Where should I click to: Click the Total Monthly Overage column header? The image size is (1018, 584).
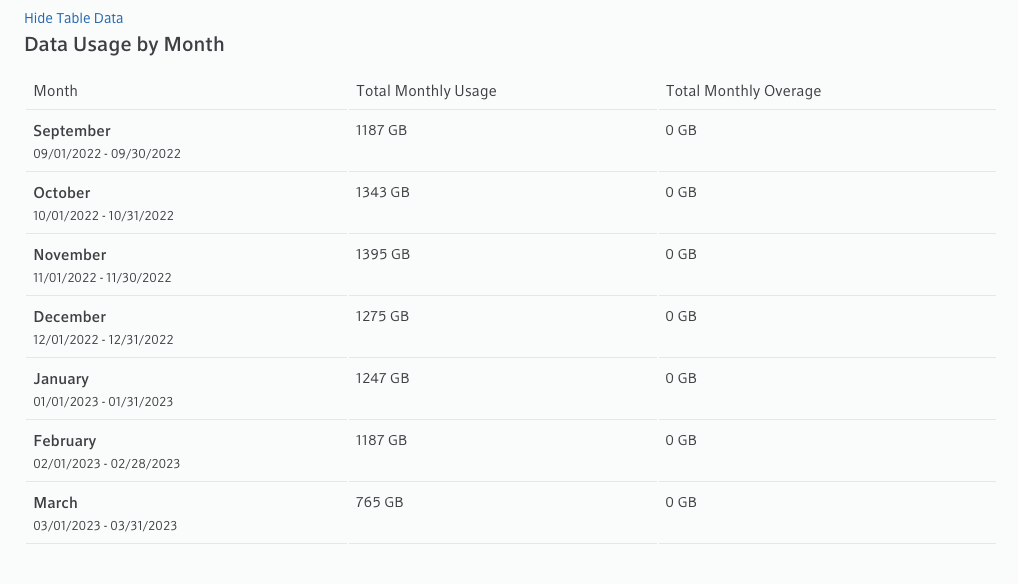pyautogui.click(x=743, y=91)
